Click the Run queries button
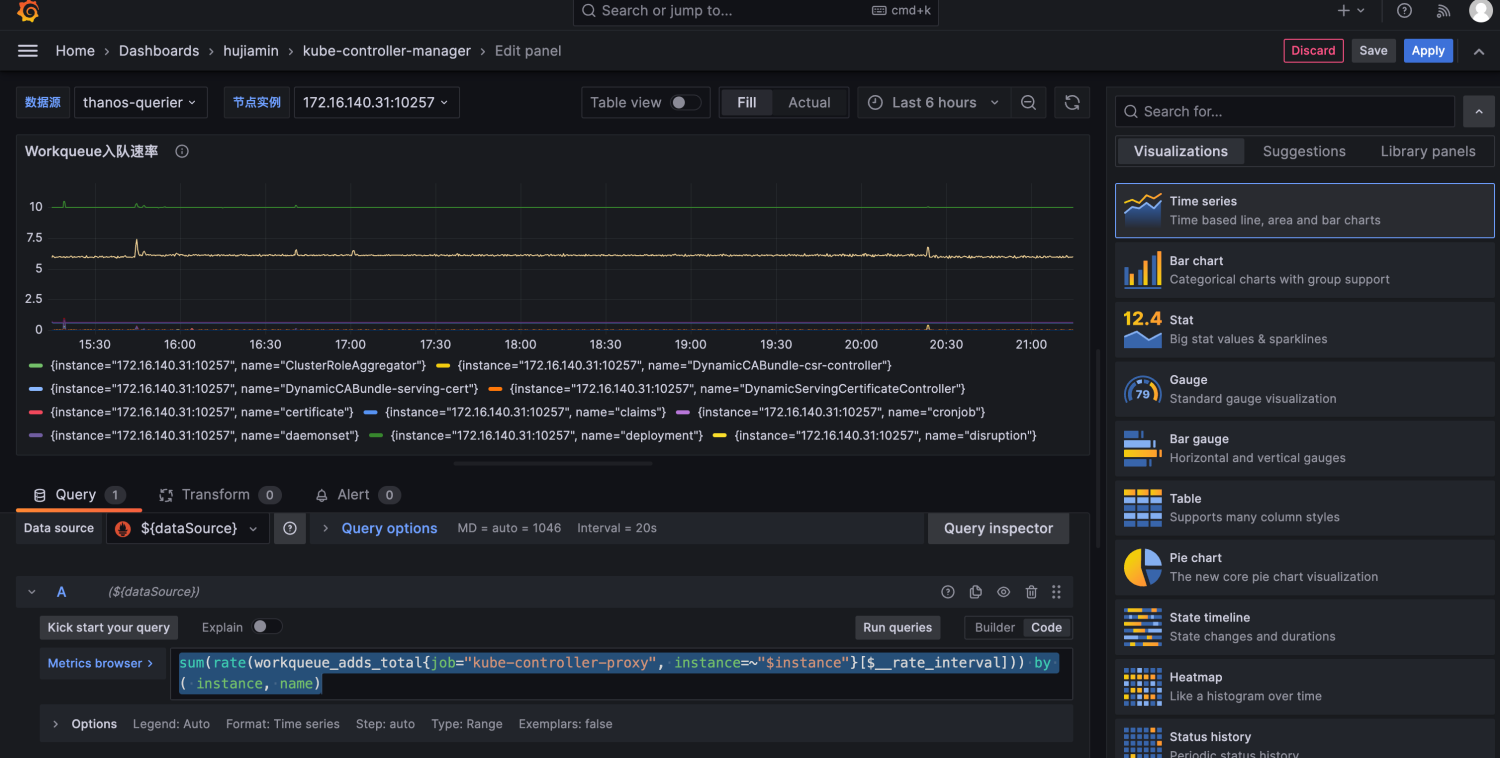This screenshot has width=1500, height=758. point(897,627)
